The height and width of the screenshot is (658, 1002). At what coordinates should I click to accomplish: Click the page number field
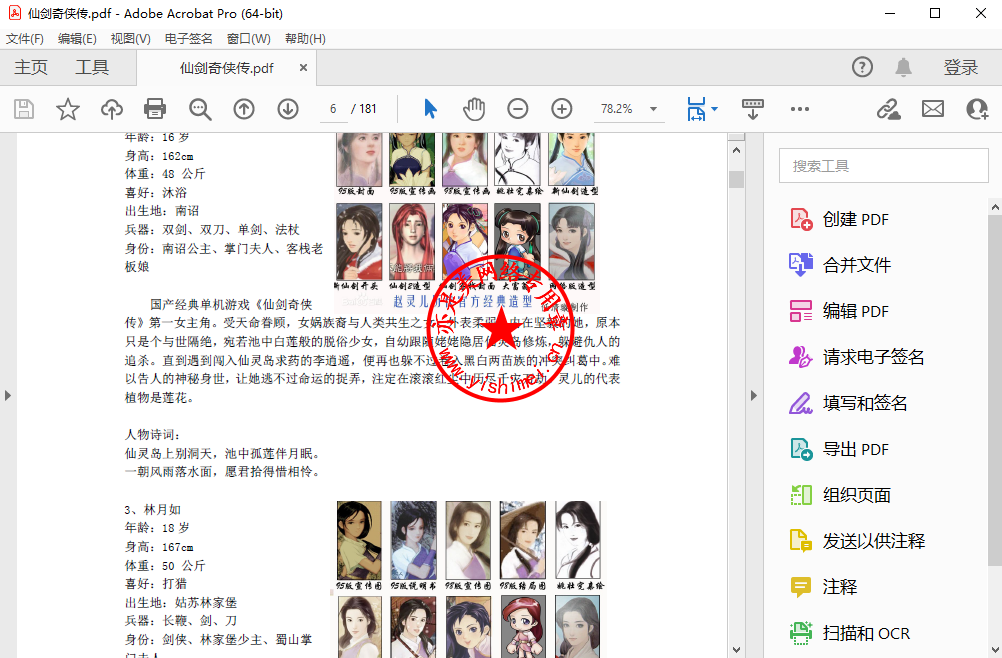[333, 109]
